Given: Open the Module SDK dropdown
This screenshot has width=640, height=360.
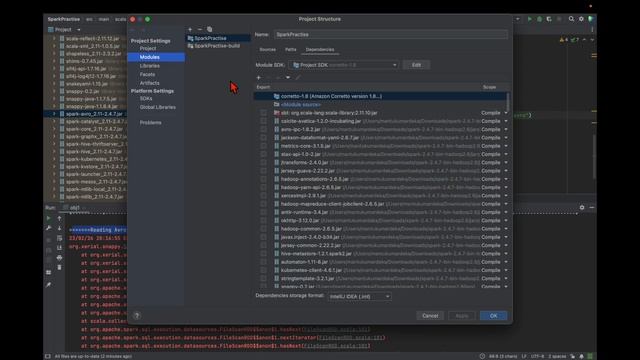Looking at the screenshot, I should tap(344, 65).
